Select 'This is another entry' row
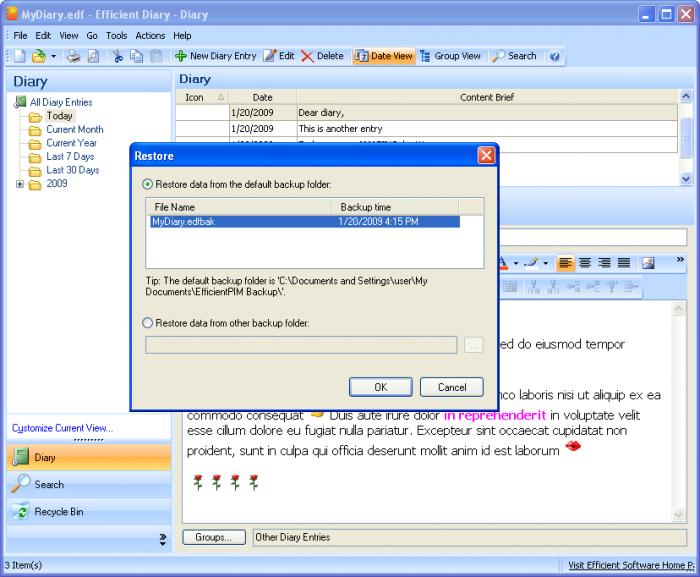This screenshot has height=577, width=700. click(427, 129)
